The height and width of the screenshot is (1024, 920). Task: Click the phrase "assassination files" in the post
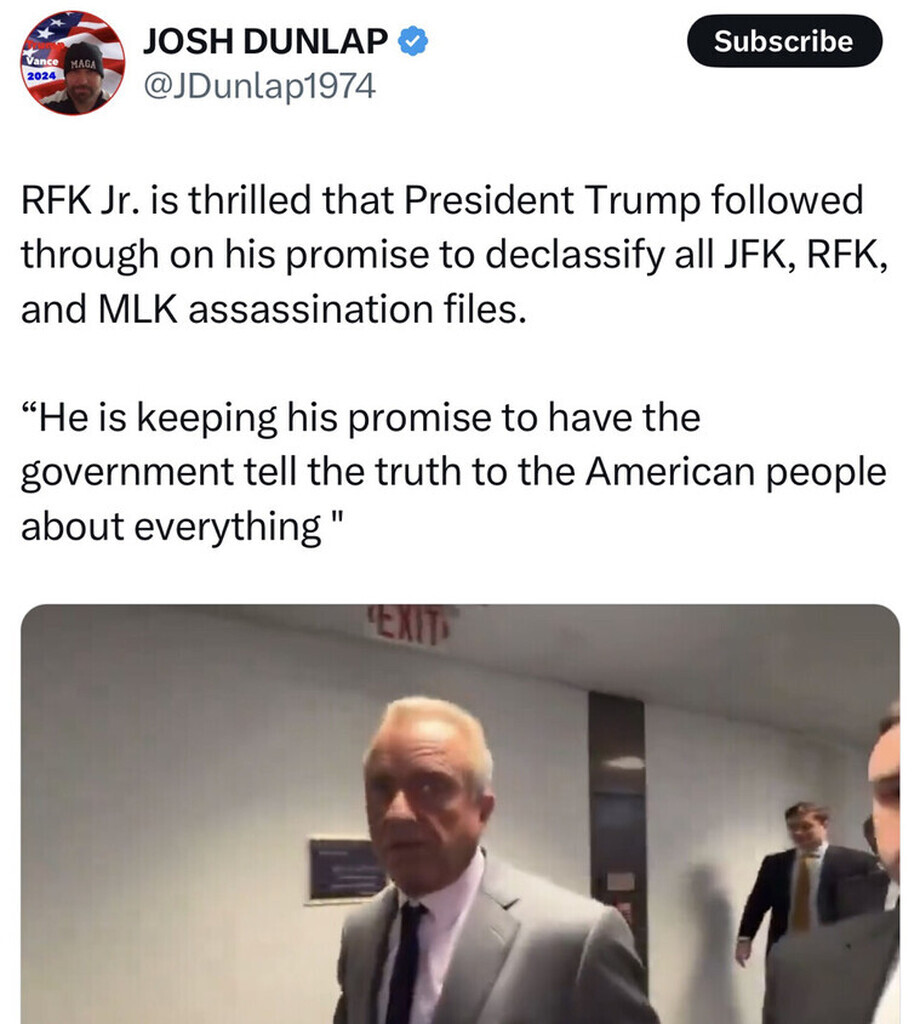357,309
